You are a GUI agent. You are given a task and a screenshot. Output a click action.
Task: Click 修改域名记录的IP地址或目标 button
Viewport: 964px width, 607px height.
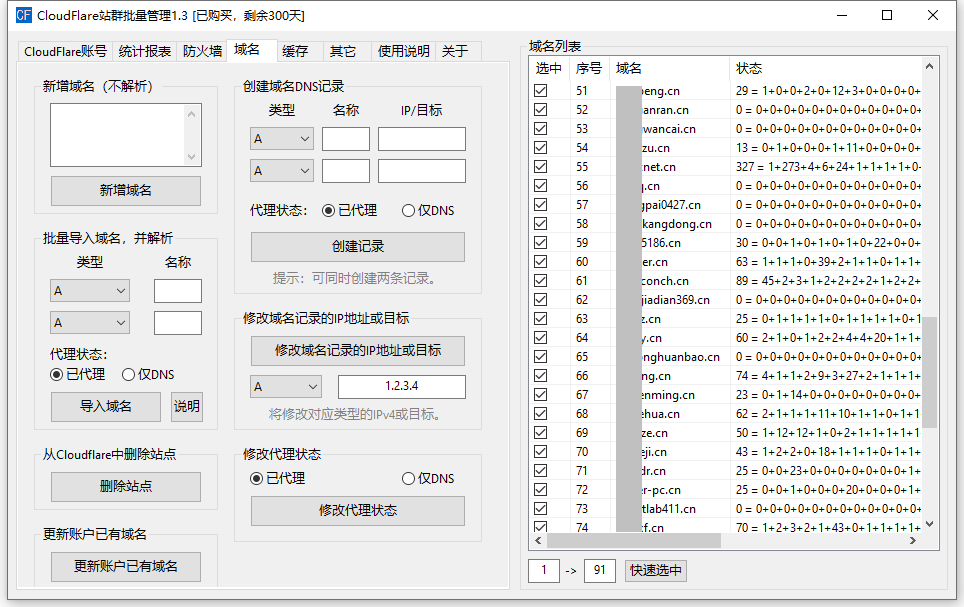(358, 351)
